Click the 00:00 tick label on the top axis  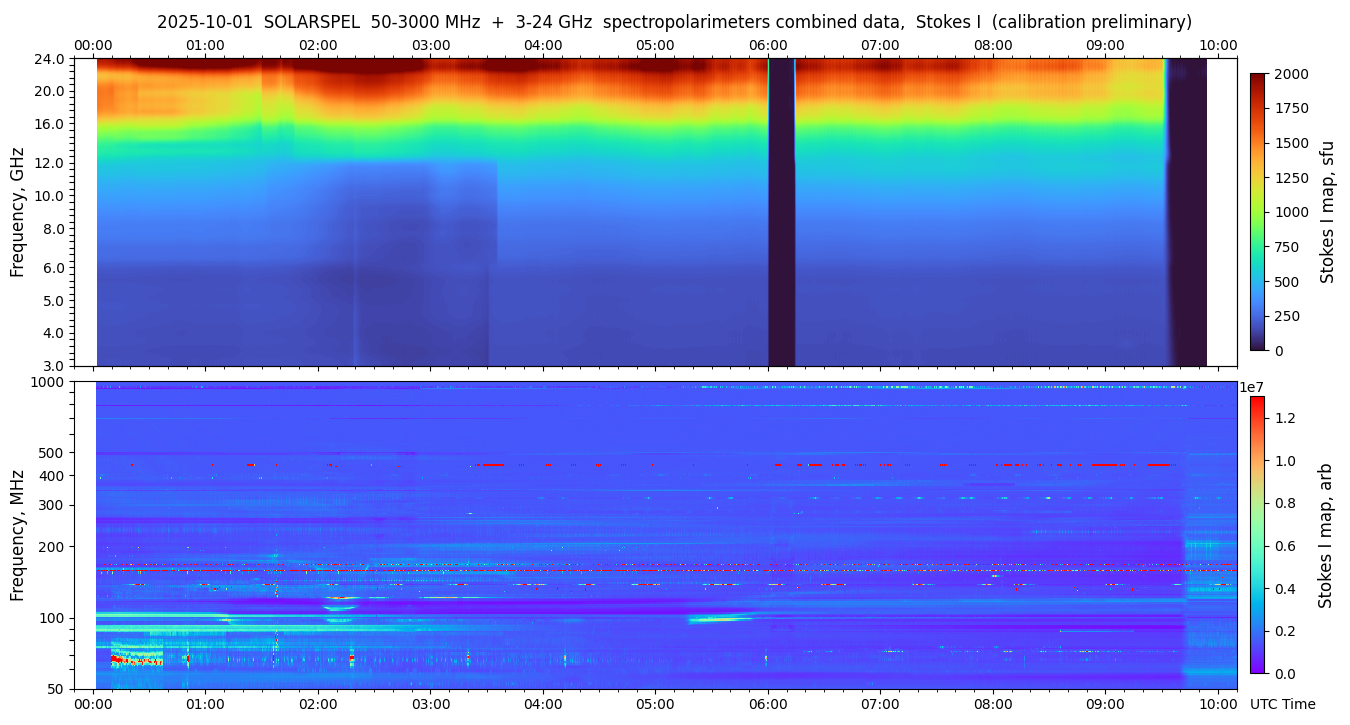pos(93,45)
